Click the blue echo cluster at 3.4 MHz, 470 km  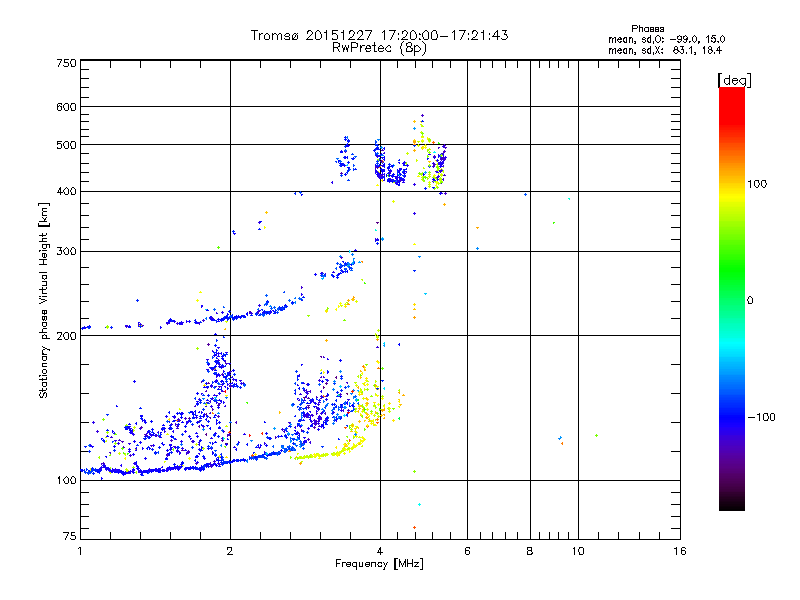[346, 158]
